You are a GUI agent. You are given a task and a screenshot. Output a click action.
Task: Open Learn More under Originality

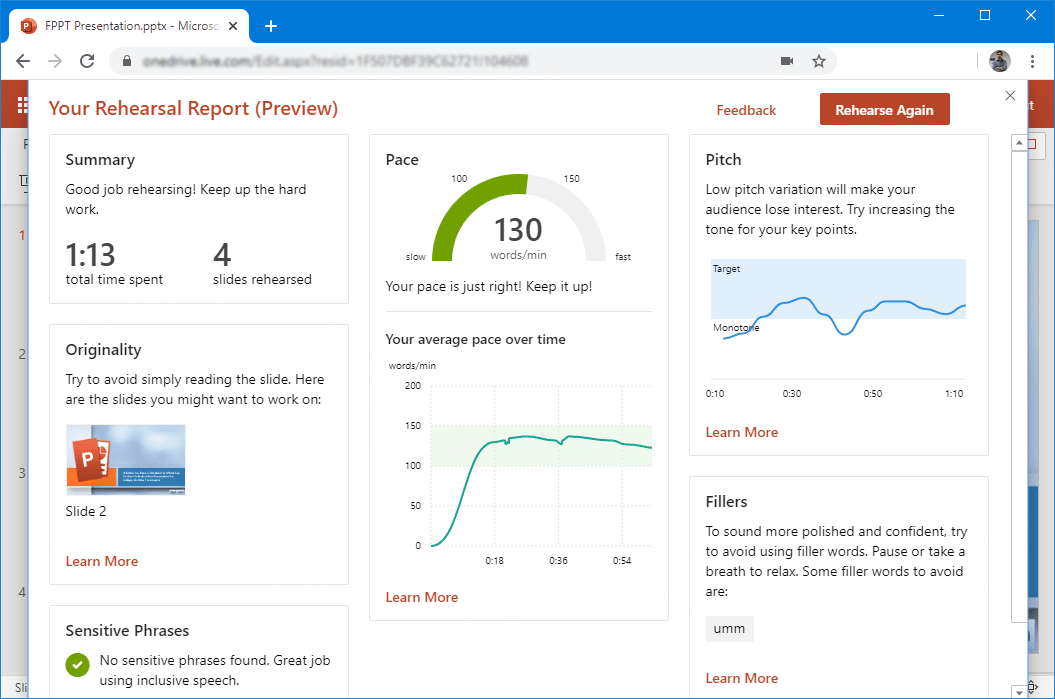102,561
